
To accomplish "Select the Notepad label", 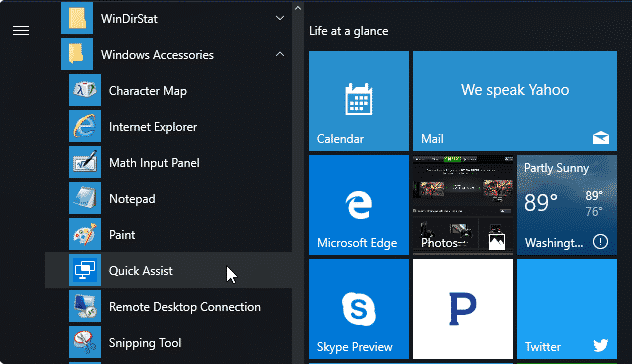I will pyautogui.click(x=132, y=199).
